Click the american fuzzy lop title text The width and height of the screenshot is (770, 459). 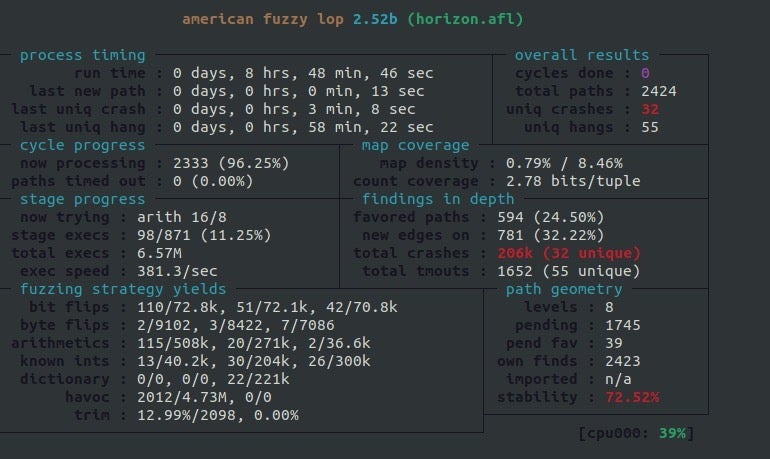tap(263, 19)
